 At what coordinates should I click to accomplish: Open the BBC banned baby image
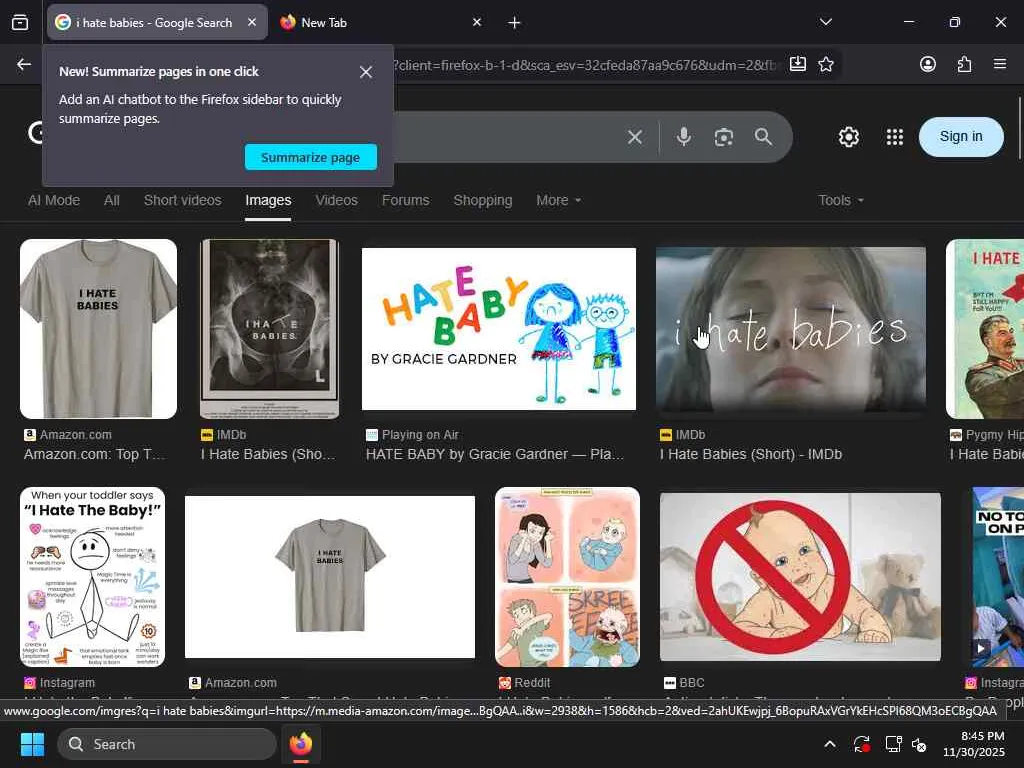[800, 577]
